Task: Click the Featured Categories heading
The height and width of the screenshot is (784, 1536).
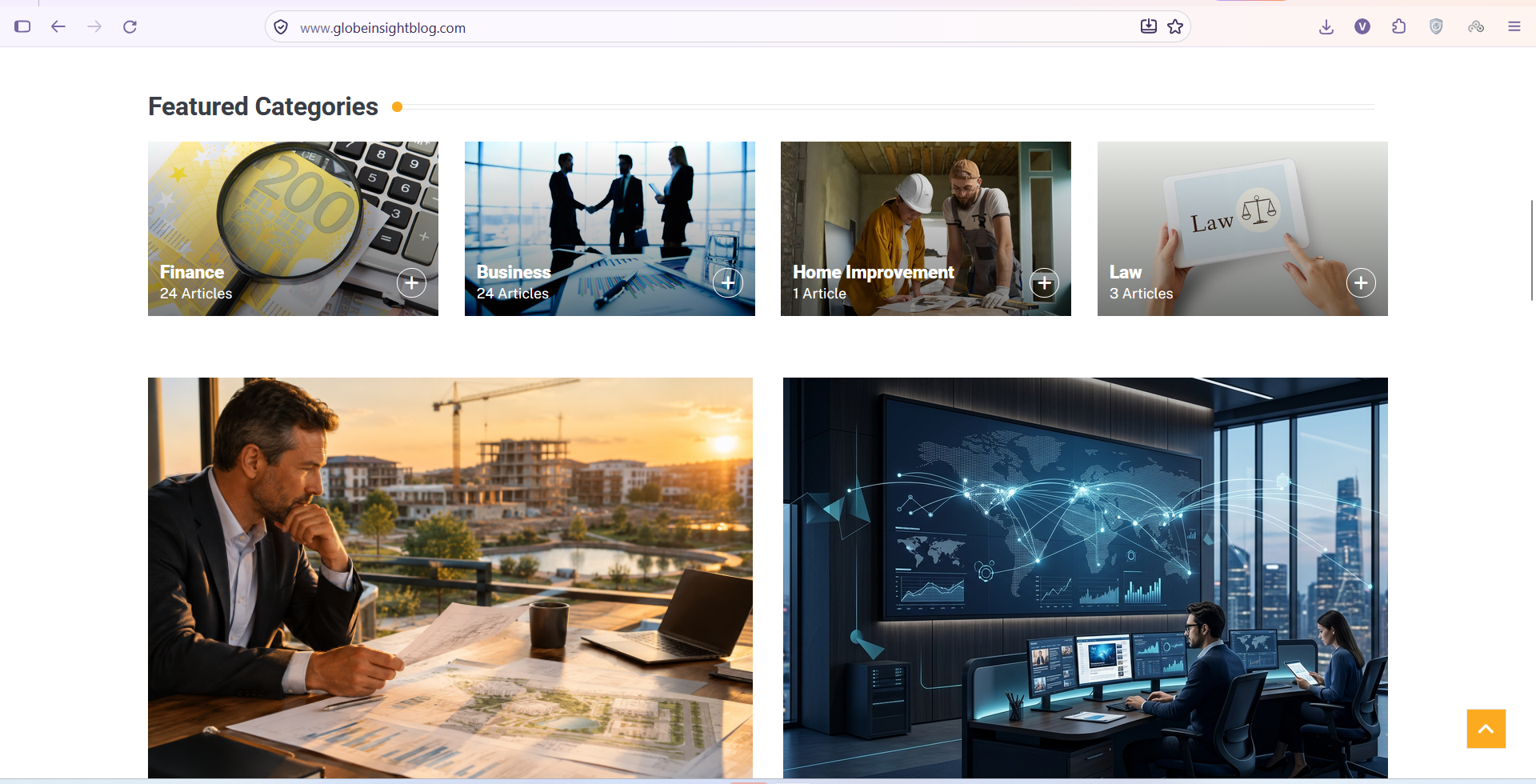Action: pyautogui.click(x=263, y=106)
